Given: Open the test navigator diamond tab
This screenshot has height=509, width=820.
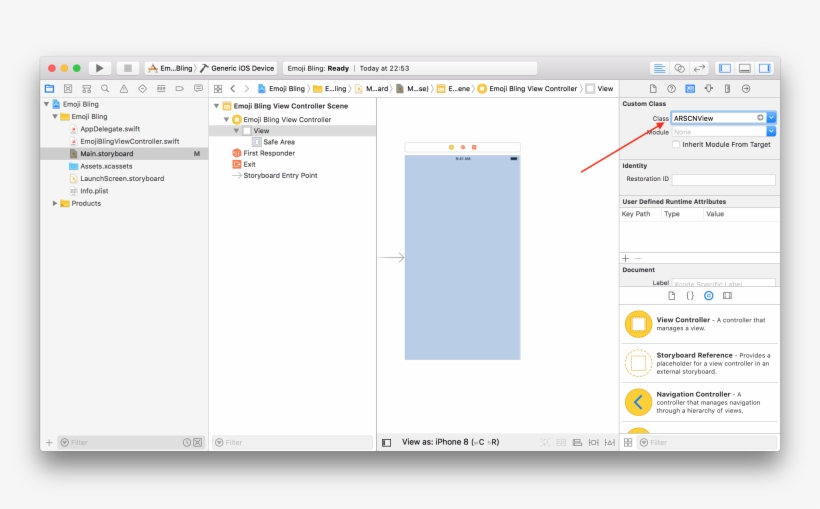Looking at the screenshot, I should point(142,88).
